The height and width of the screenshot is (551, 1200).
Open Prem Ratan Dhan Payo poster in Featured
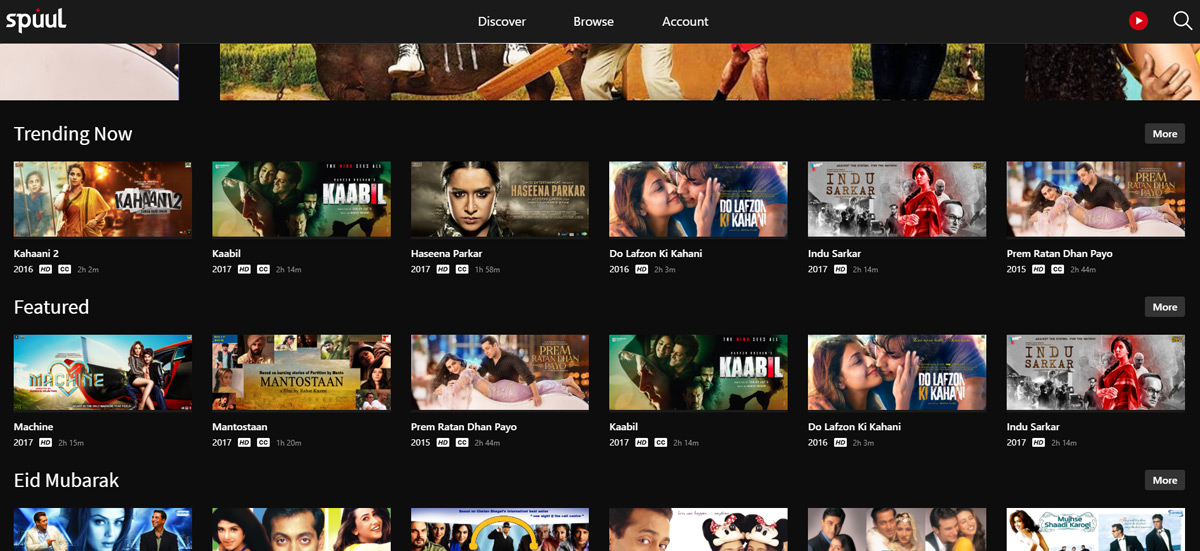[x=500, y=372]
